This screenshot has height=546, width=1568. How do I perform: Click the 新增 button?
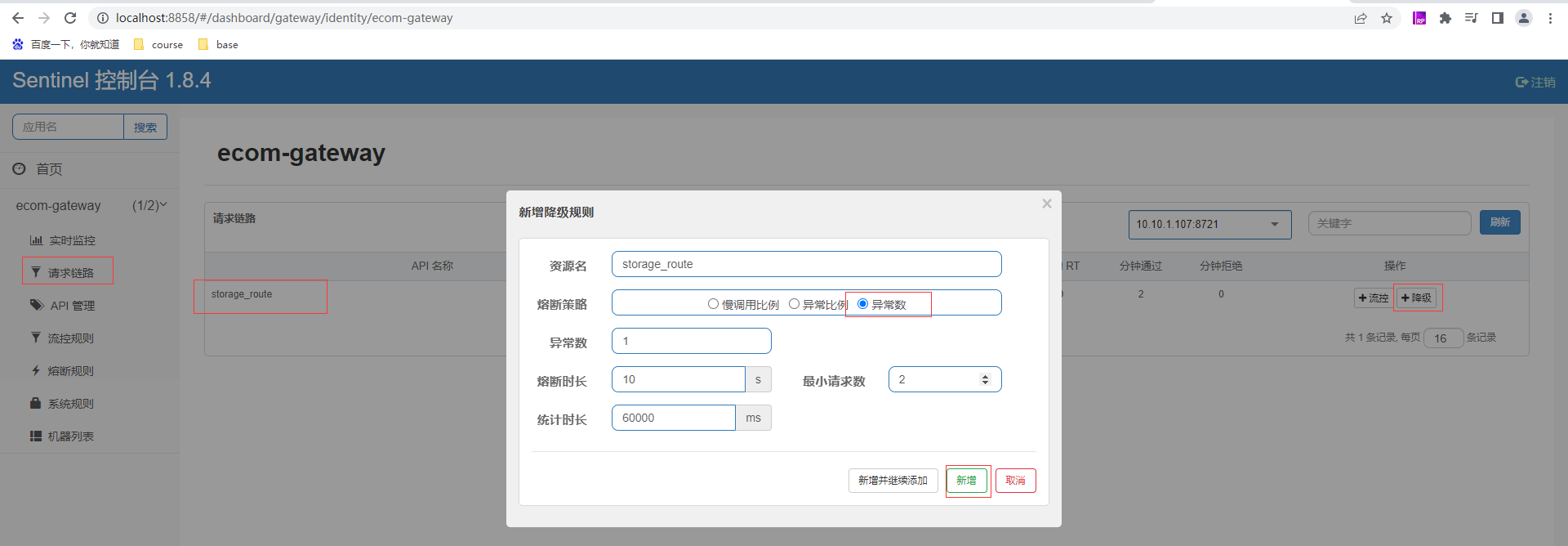[967, 481]
